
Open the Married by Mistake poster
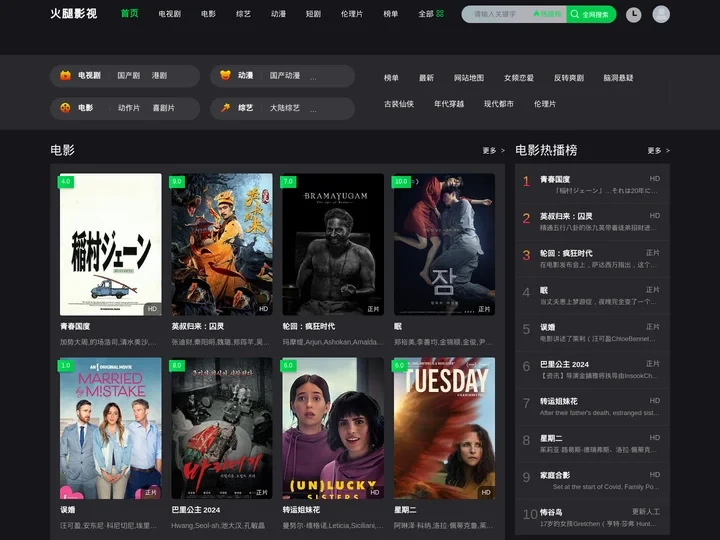click(x=111, y=428)
